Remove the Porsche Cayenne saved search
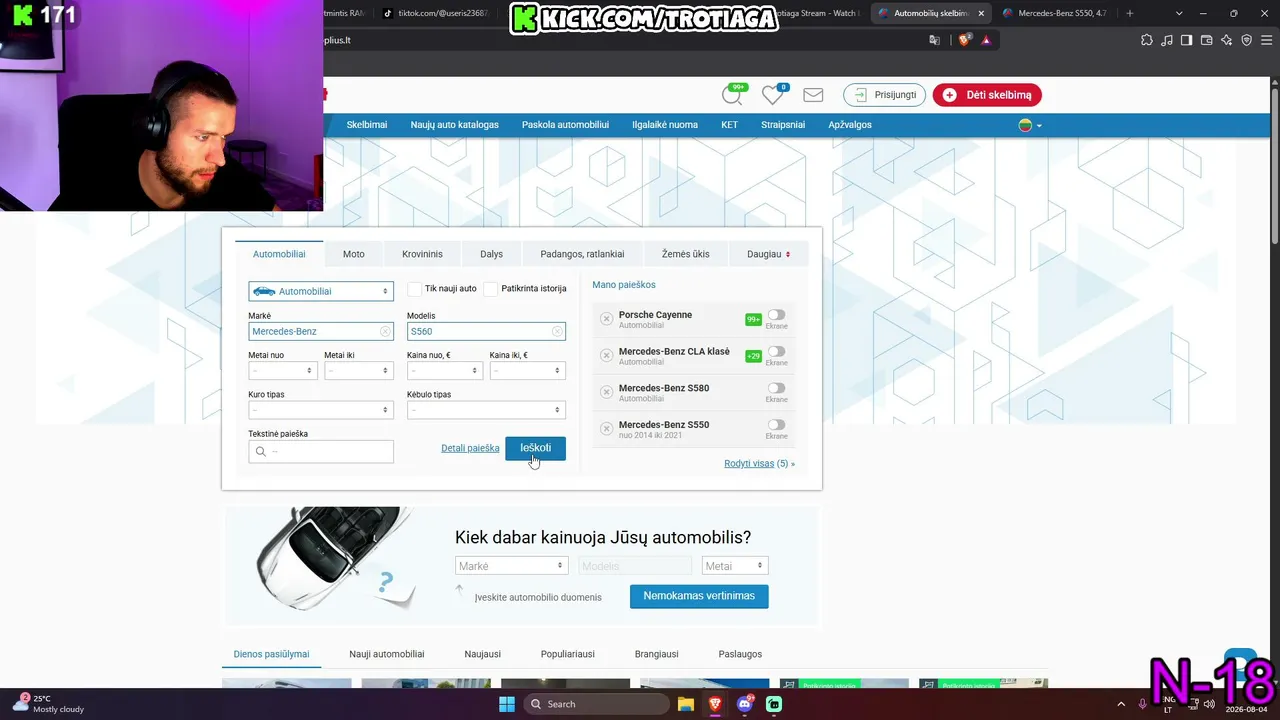The image size is (1280, 720). [606, 319]
